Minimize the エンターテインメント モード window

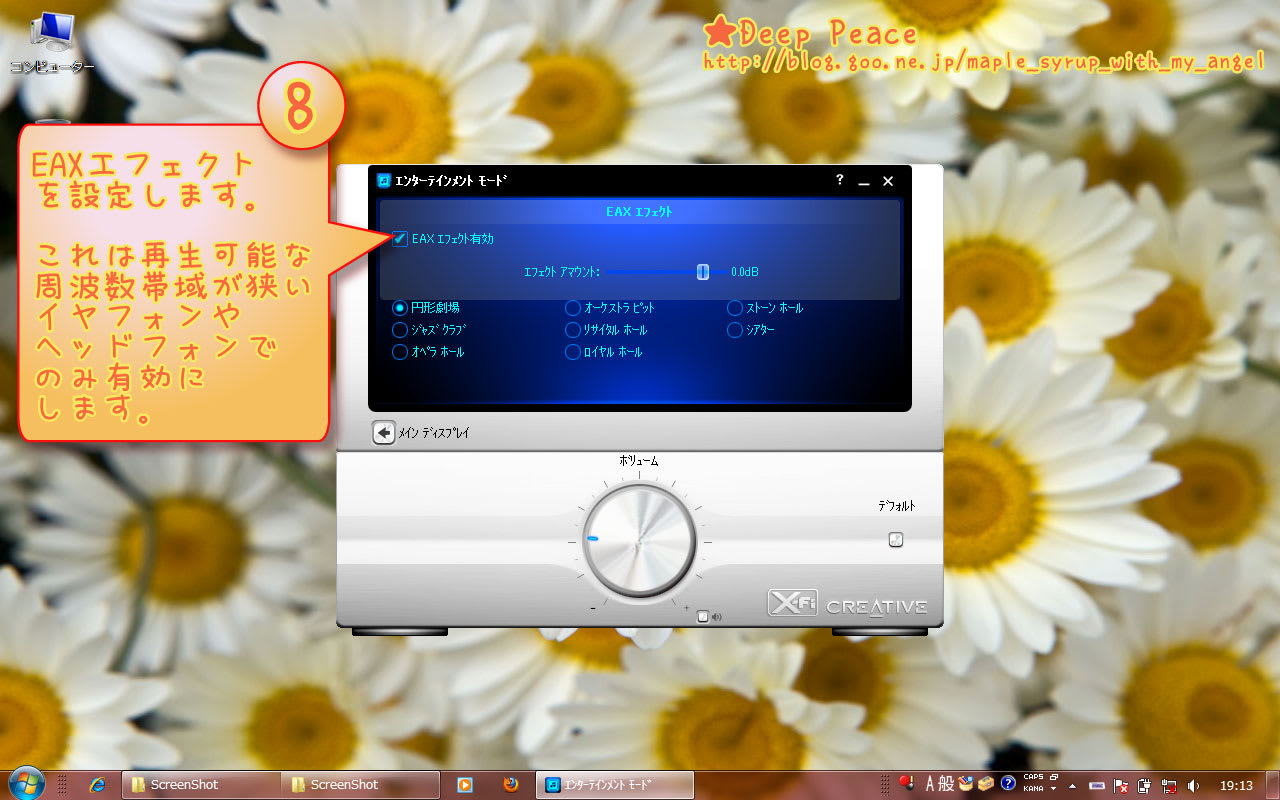point(863,181)
